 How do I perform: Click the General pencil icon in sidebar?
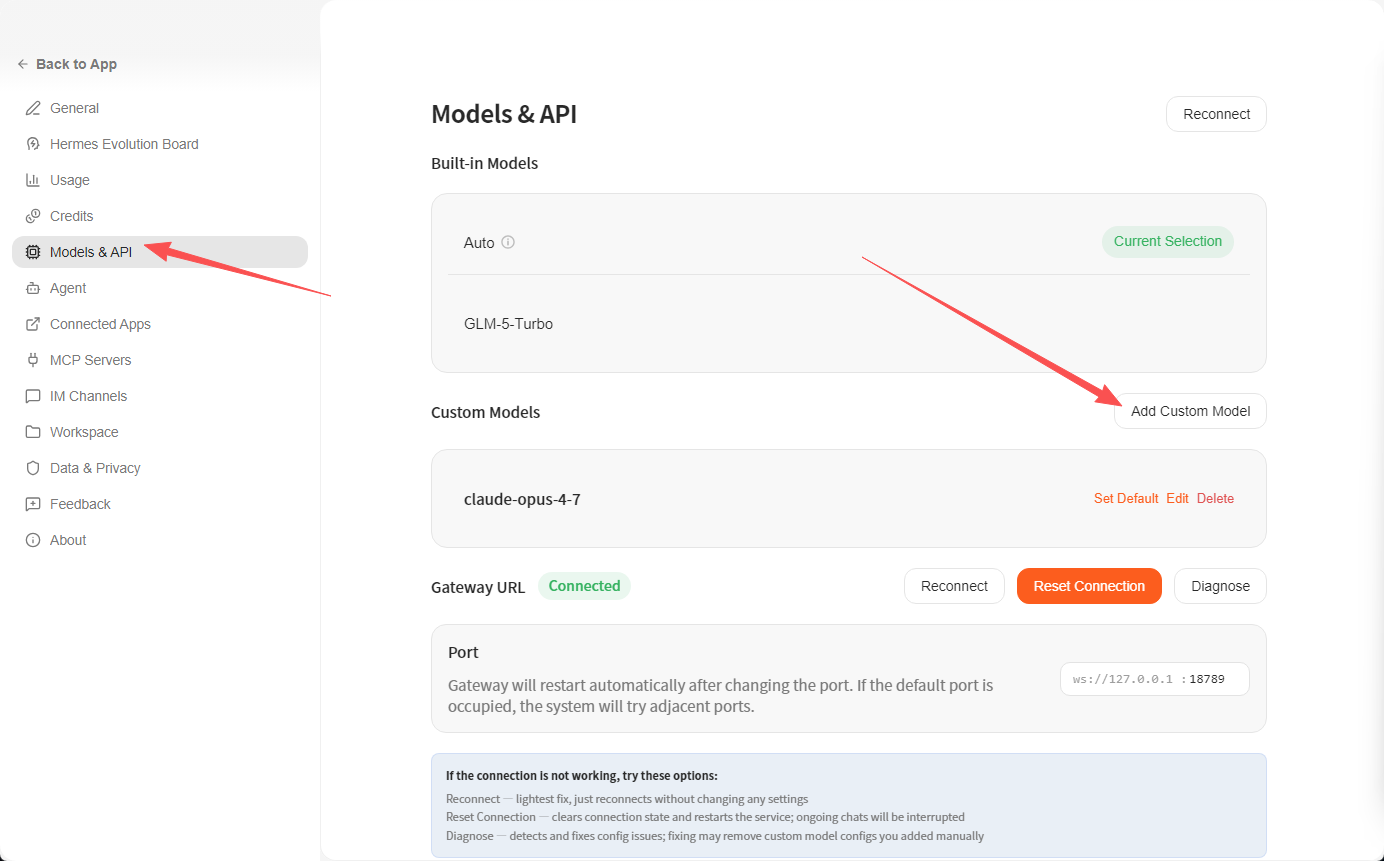(33, 108)
